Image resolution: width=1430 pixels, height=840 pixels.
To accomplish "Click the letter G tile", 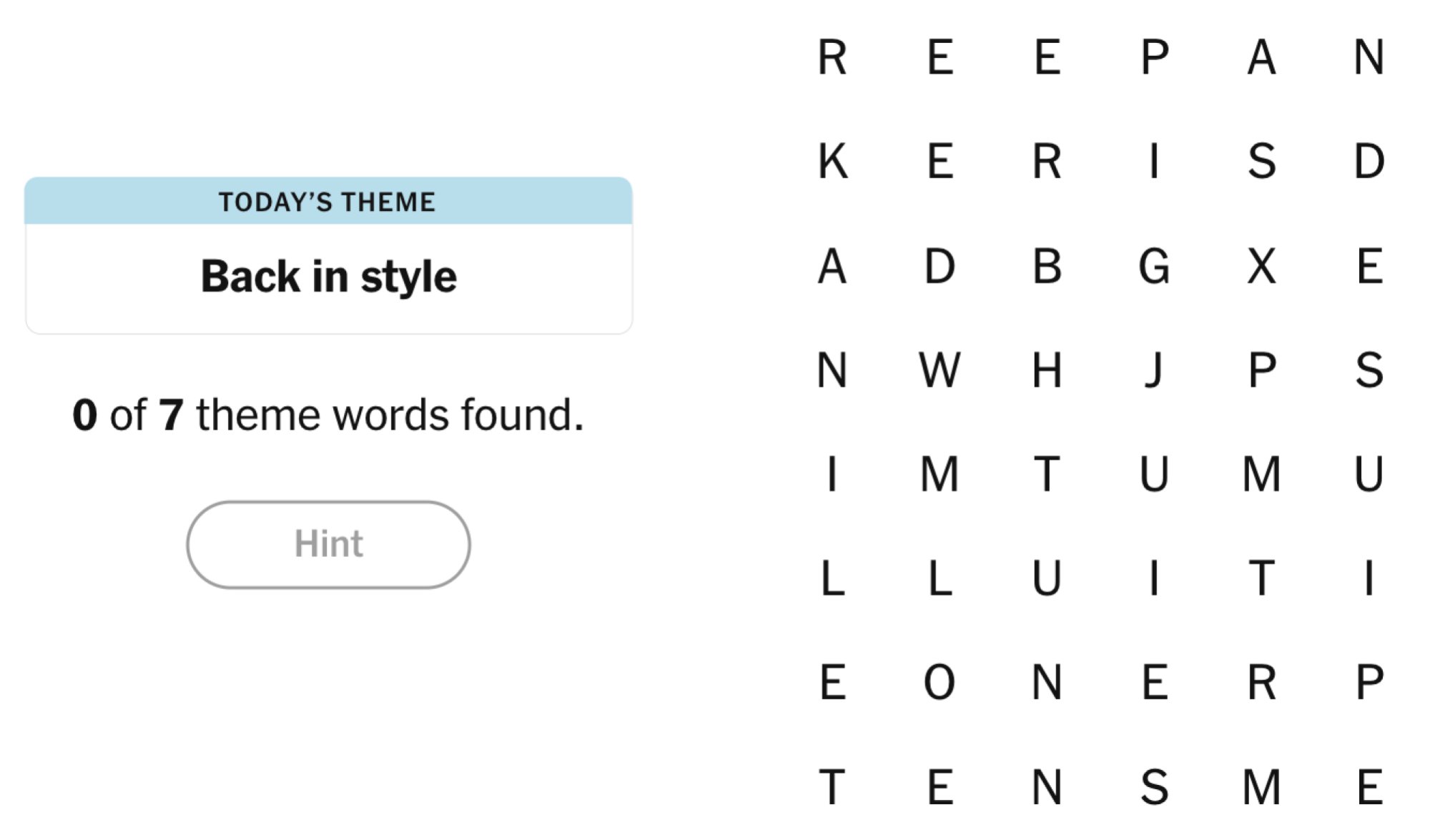I will click(1153, 266).
